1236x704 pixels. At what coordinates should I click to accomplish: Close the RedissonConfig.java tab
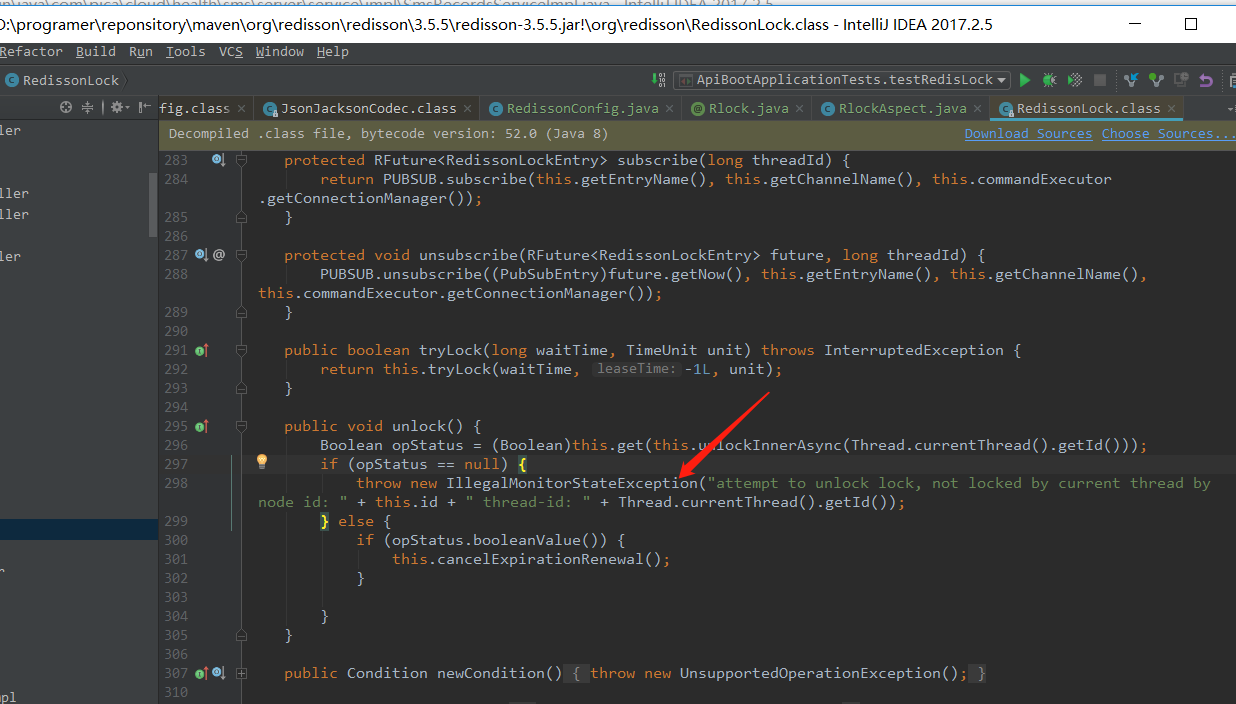click(x=668, y=108)
